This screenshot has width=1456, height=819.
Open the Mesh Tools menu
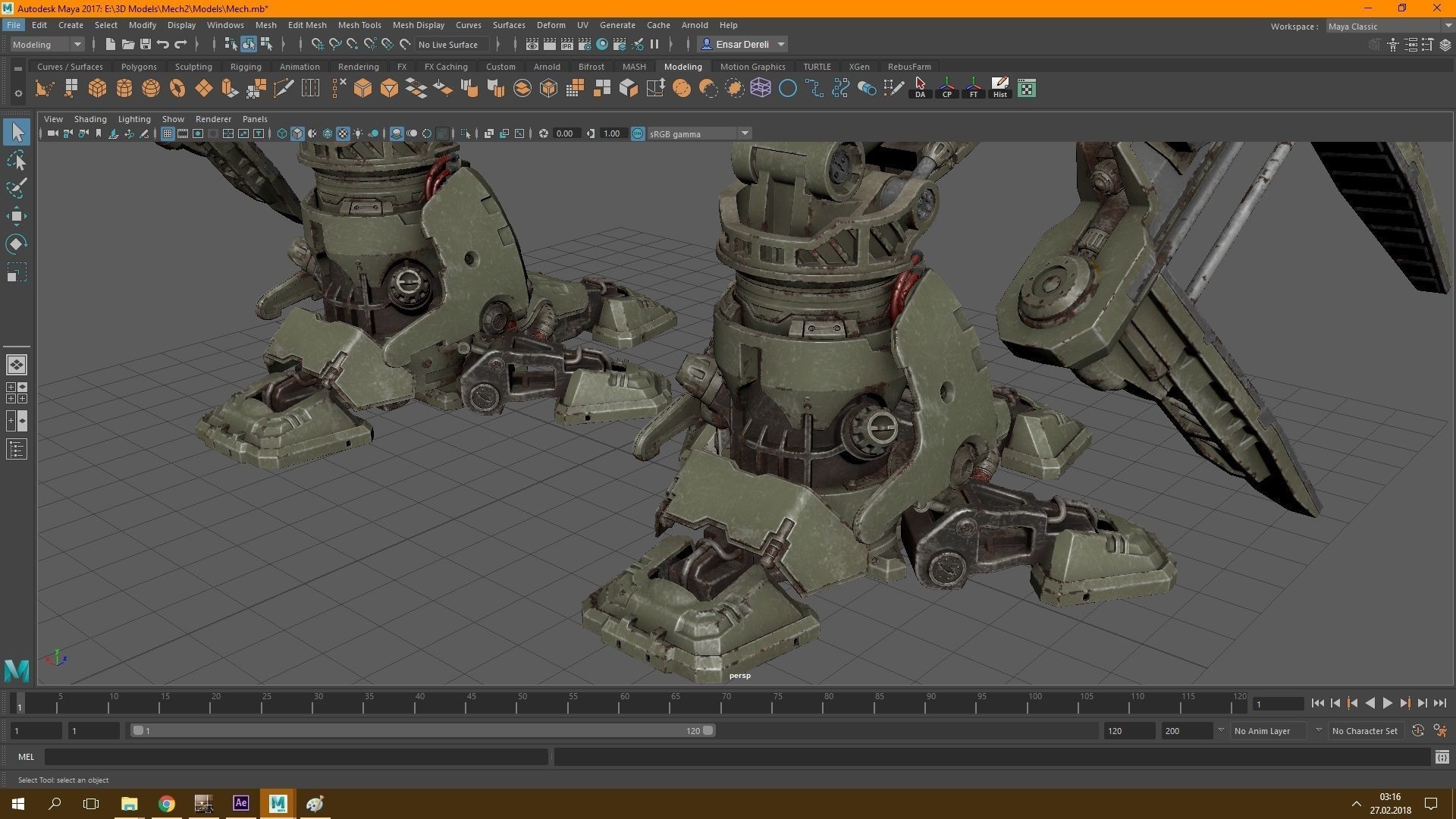(359, 25)
